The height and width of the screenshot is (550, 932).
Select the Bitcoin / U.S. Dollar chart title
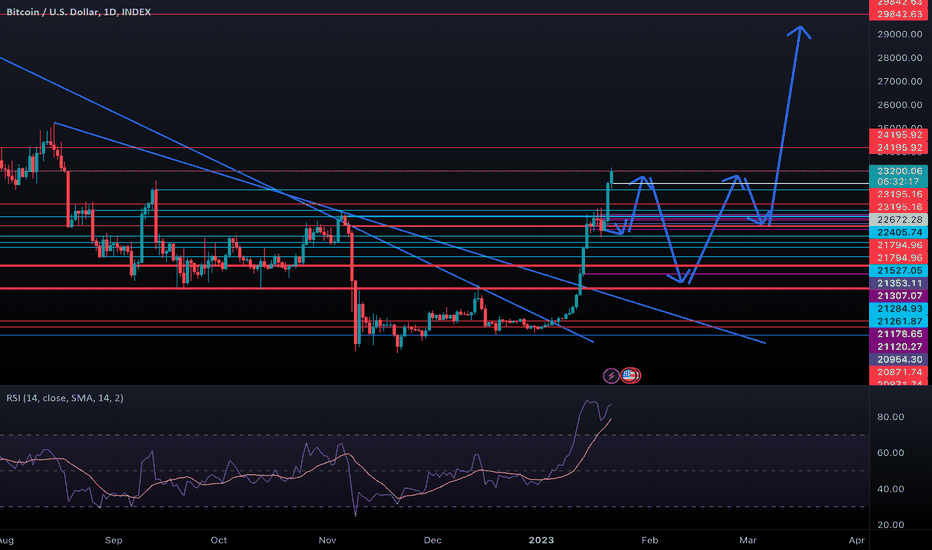tap(78, 12)
